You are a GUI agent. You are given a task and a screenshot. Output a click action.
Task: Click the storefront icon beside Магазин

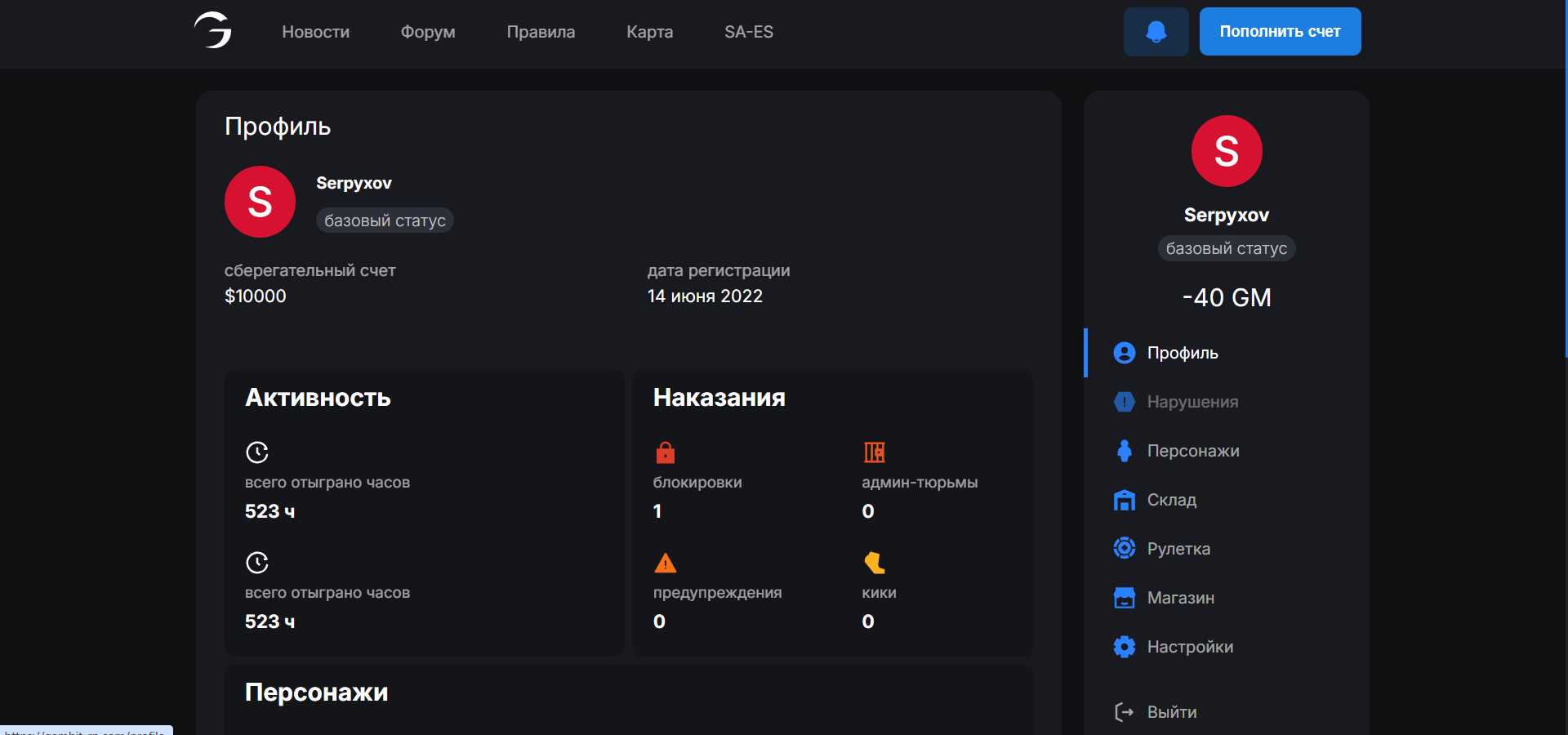pyautogui.click(x=1124, y=598)
